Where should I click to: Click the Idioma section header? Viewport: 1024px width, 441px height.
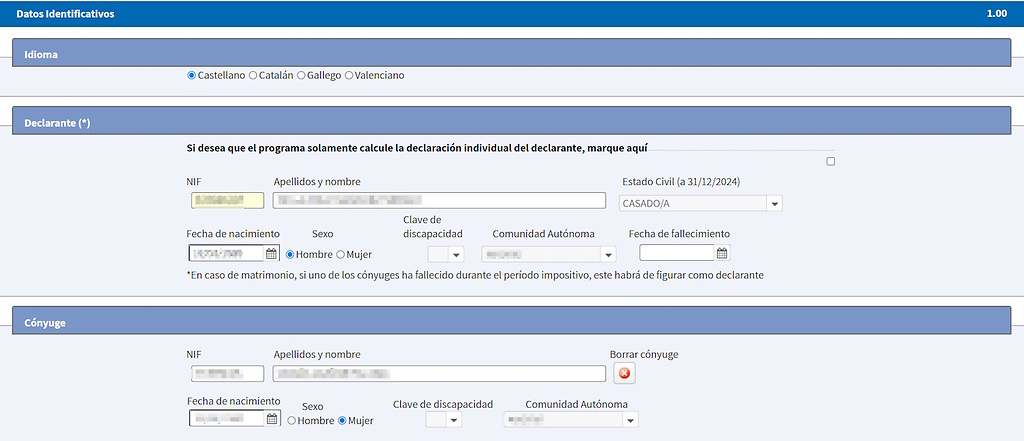(x=511, y=52)
